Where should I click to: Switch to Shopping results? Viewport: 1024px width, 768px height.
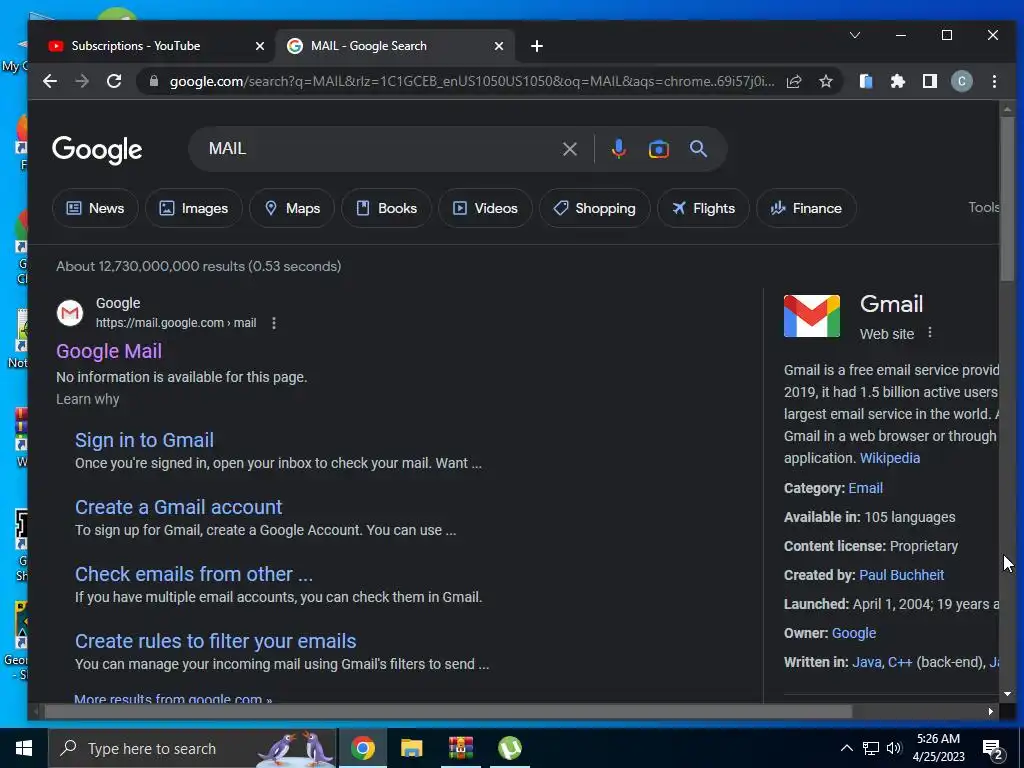point(594,208)
